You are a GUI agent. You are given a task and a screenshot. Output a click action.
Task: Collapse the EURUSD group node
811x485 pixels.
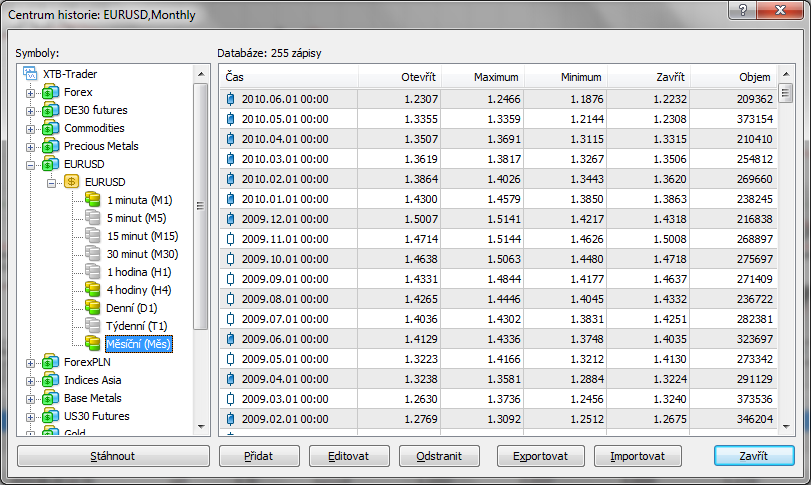(x=30, y=165)
